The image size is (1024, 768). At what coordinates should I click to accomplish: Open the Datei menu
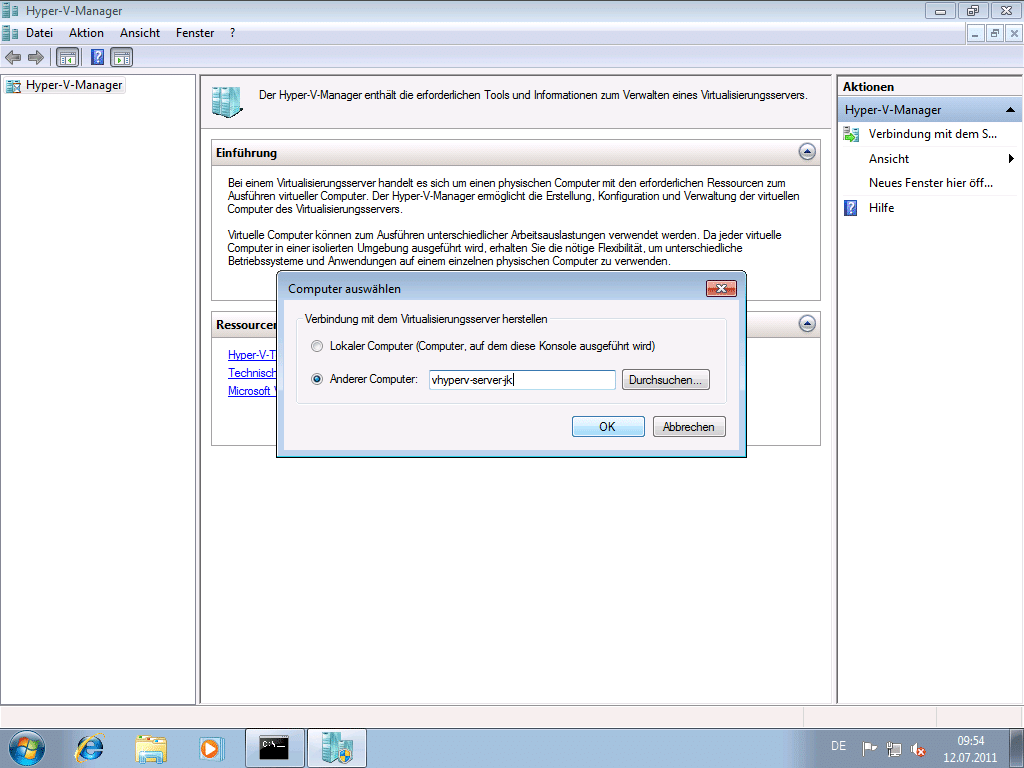click(39, 33)
